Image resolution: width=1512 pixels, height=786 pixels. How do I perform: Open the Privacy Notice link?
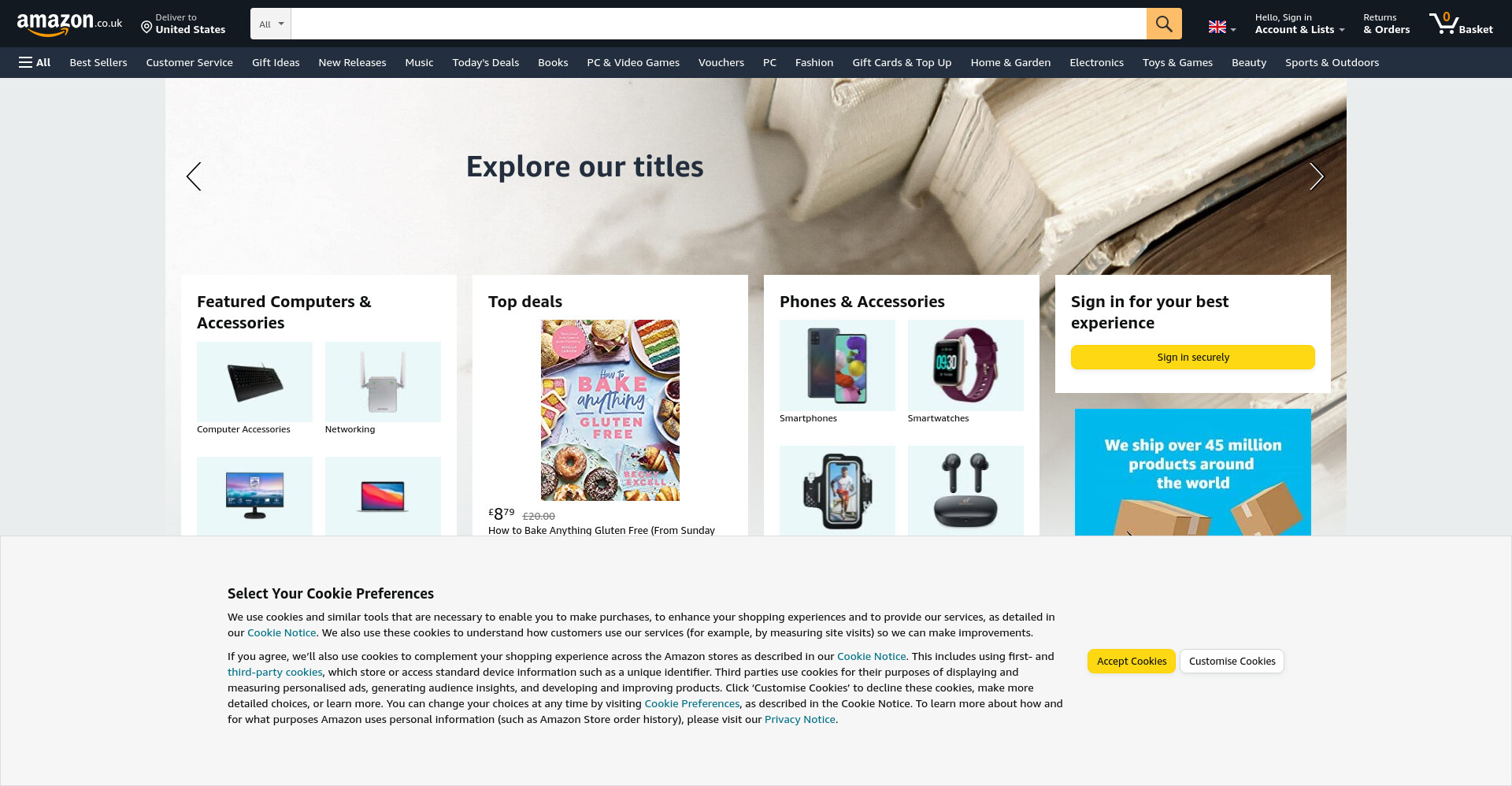point(799,719)
